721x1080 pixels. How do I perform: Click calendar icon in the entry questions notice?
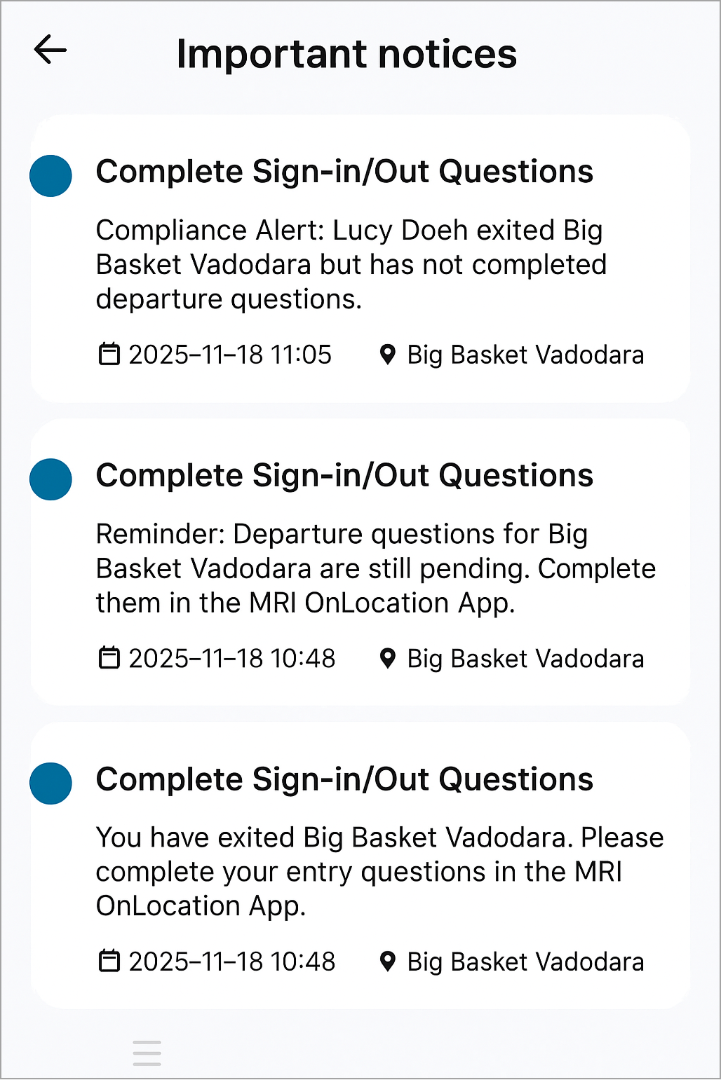point(109,962)
